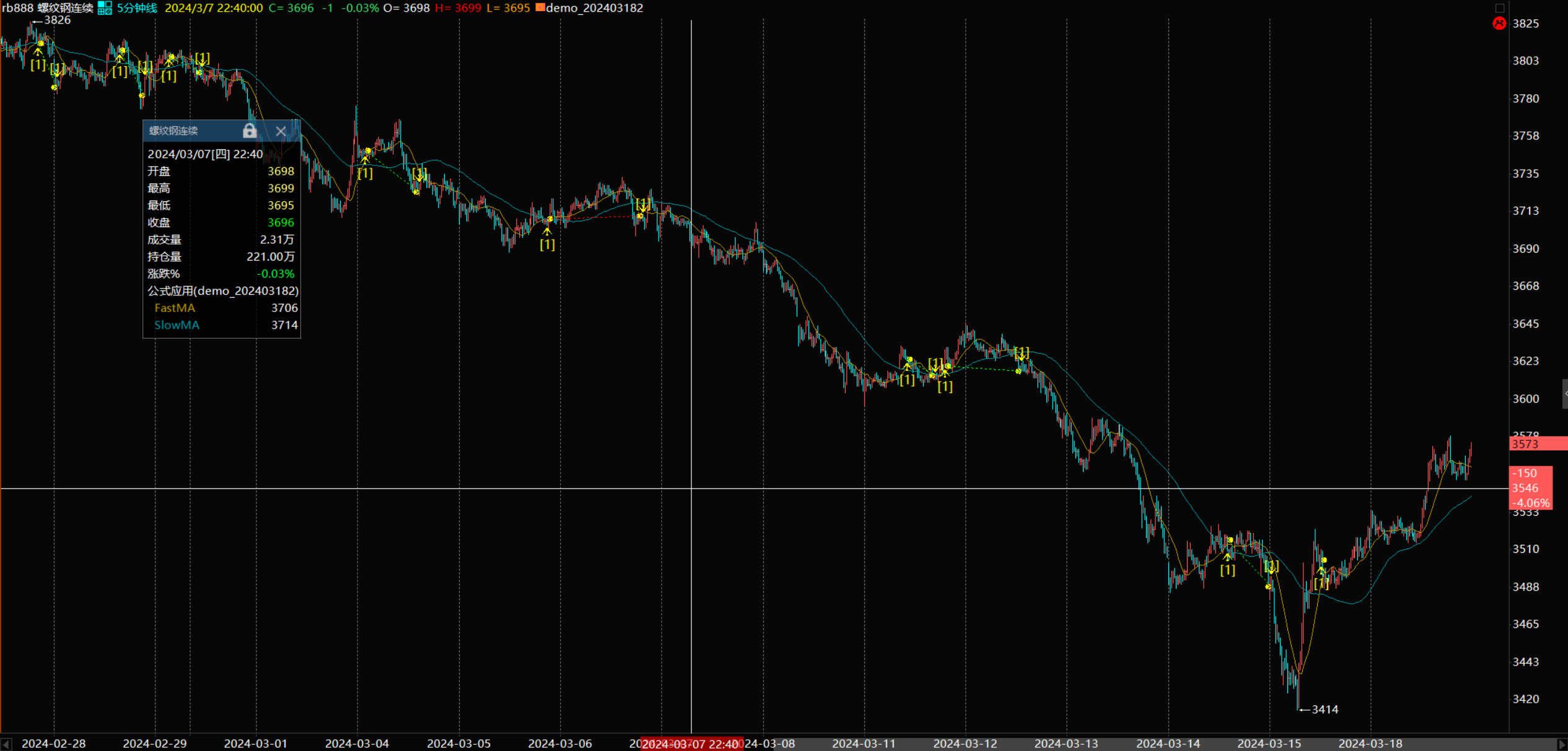1568x751 pixels.
Task: Click the 3414 low-price marker label
Action: coord(1325,710)
